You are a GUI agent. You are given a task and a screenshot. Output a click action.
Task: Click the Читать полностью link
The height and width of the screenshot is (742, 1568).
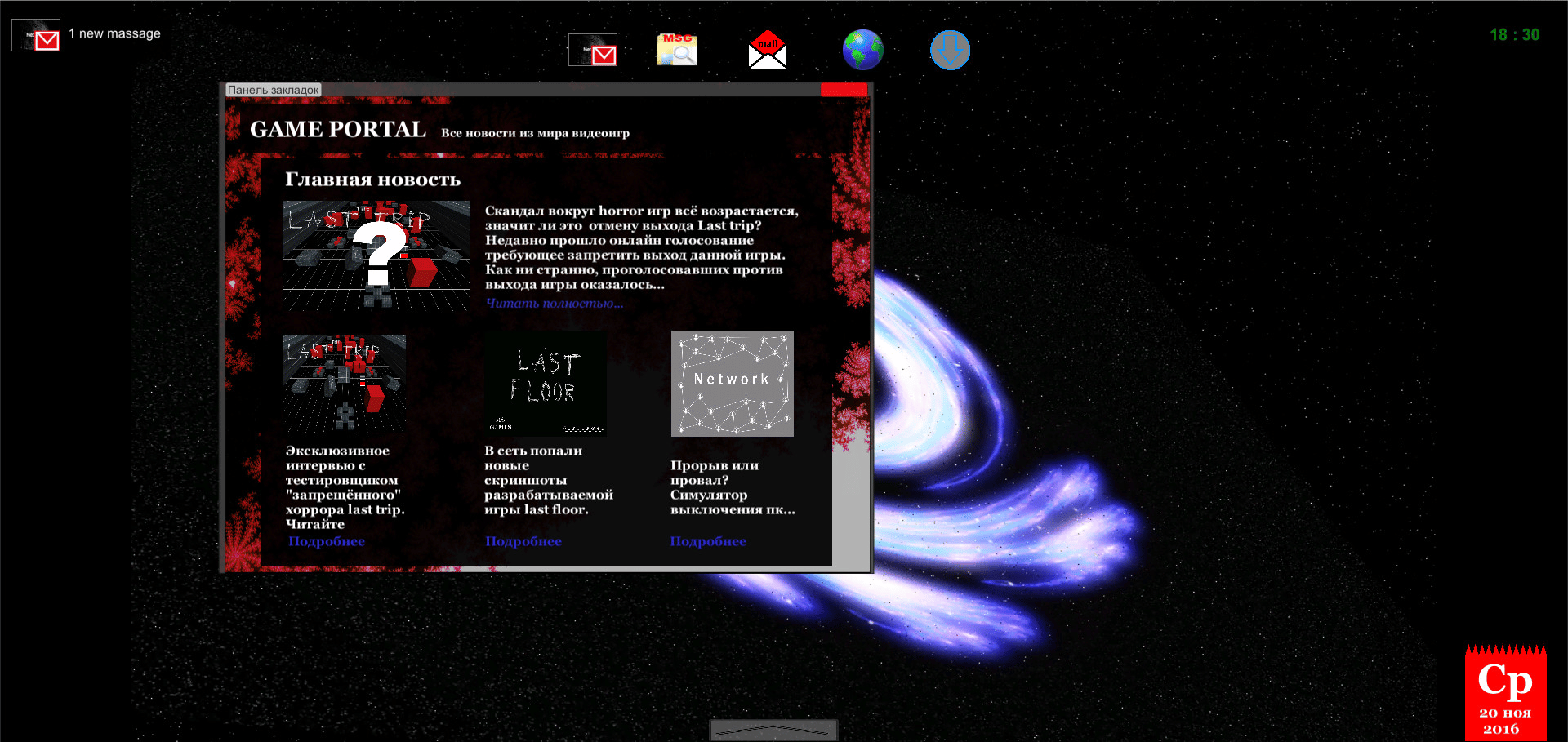point(555,304)
